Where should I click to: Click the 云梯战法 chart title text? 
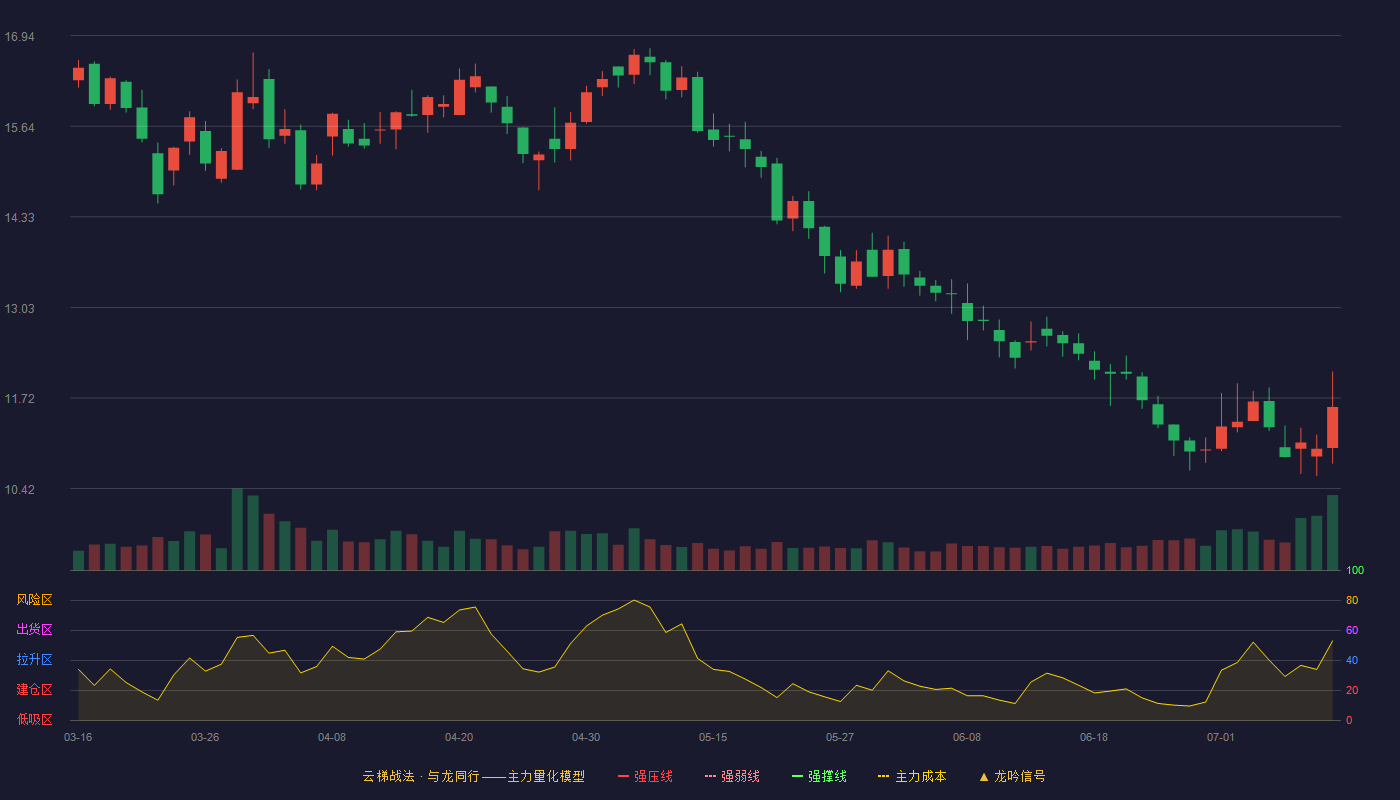click(388, 776)
